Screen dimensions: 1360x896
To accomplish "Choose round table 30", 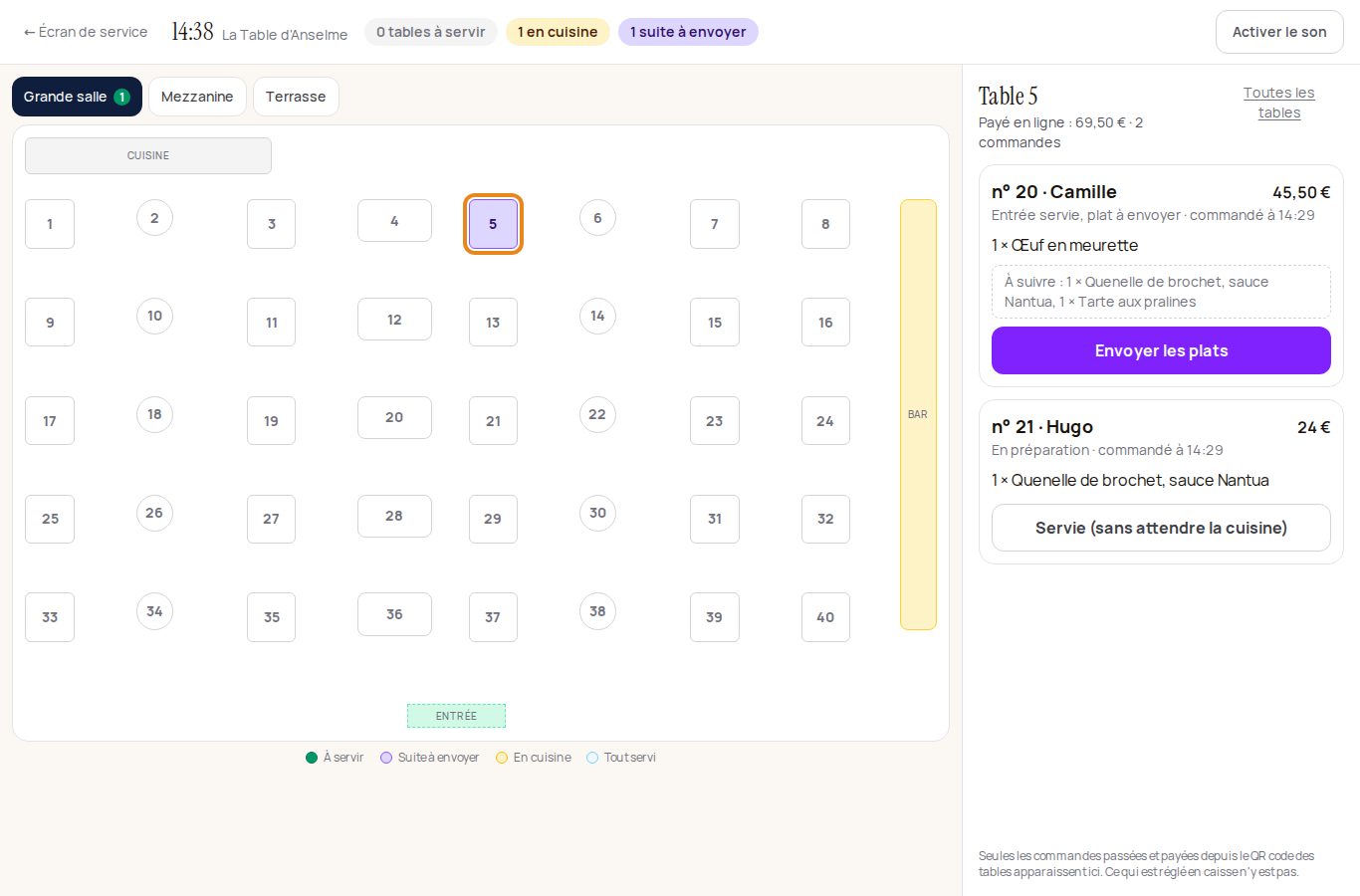I will click(x=597, y=513).
